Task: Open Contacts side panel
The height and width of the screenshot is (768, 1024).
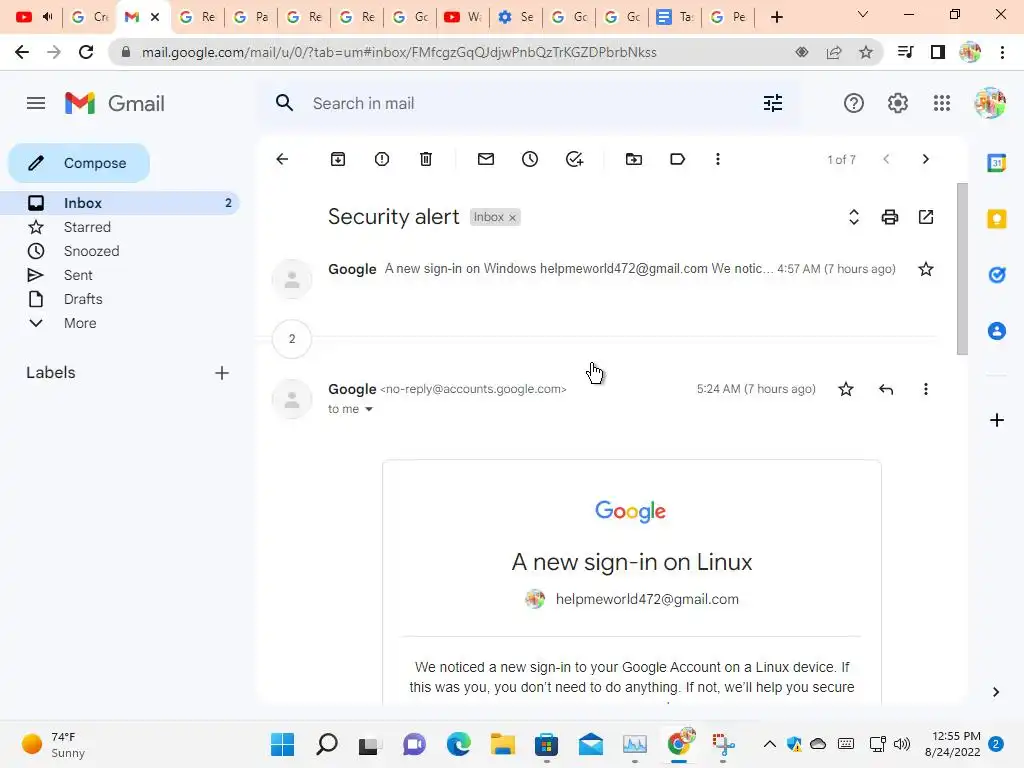Action: 997,331
